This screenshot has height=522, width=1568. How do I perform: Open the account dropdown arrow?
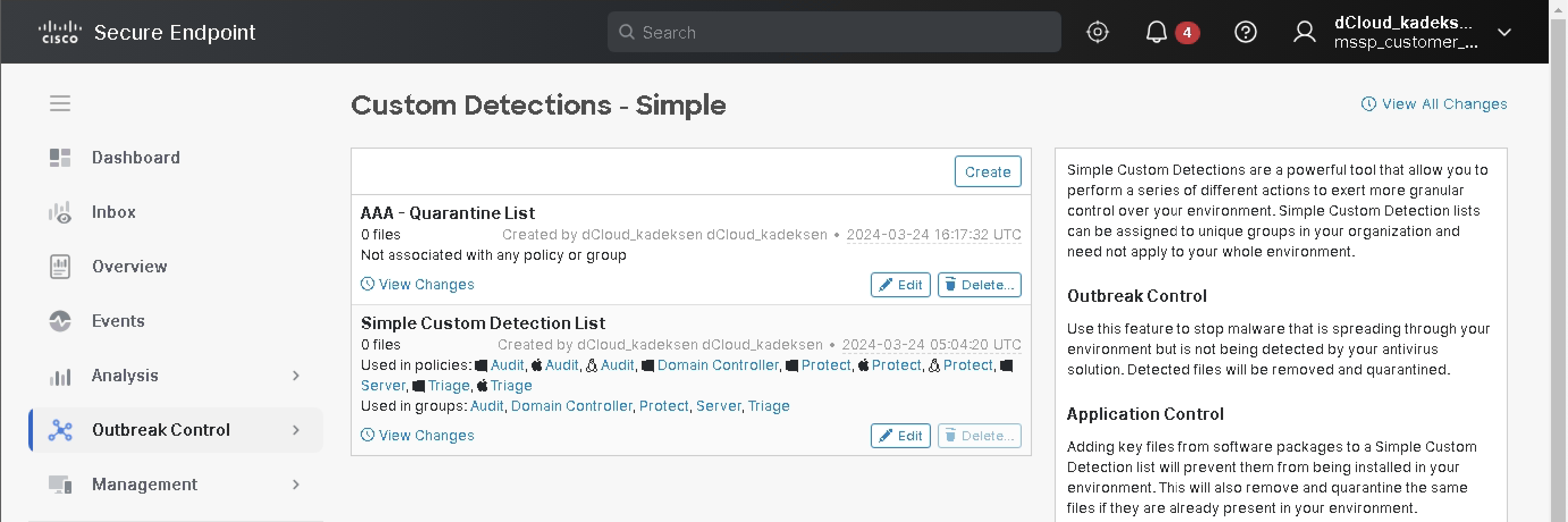[1504, 32]
